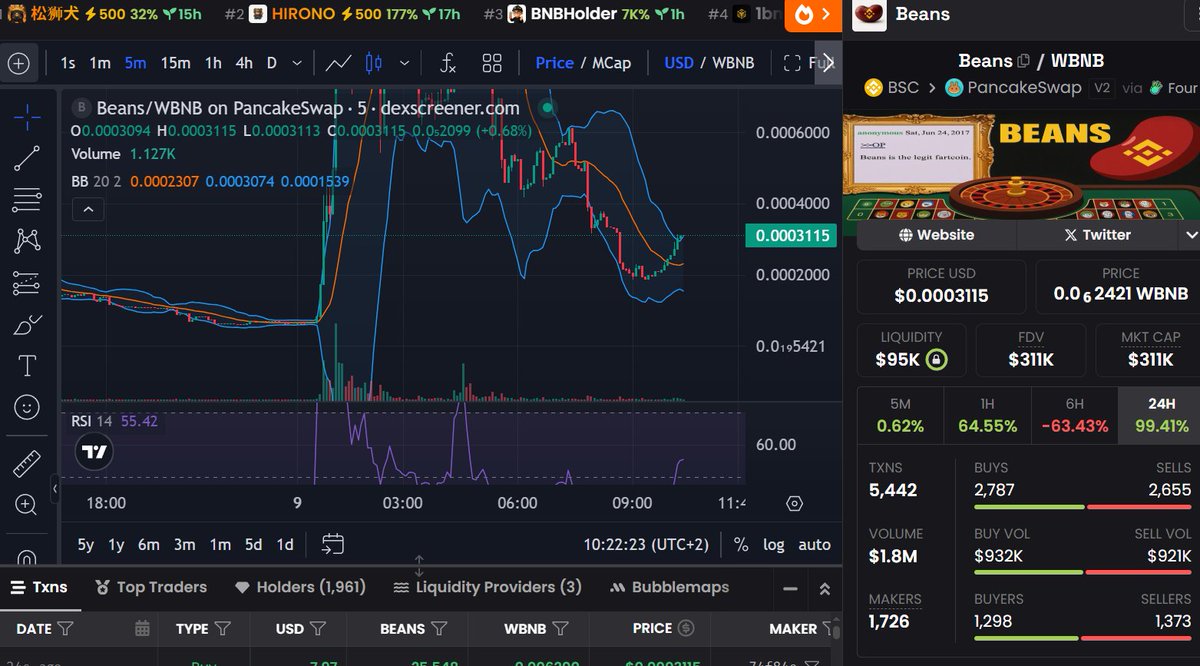Open the candlestick chart style selector

(x=374, y=63)
